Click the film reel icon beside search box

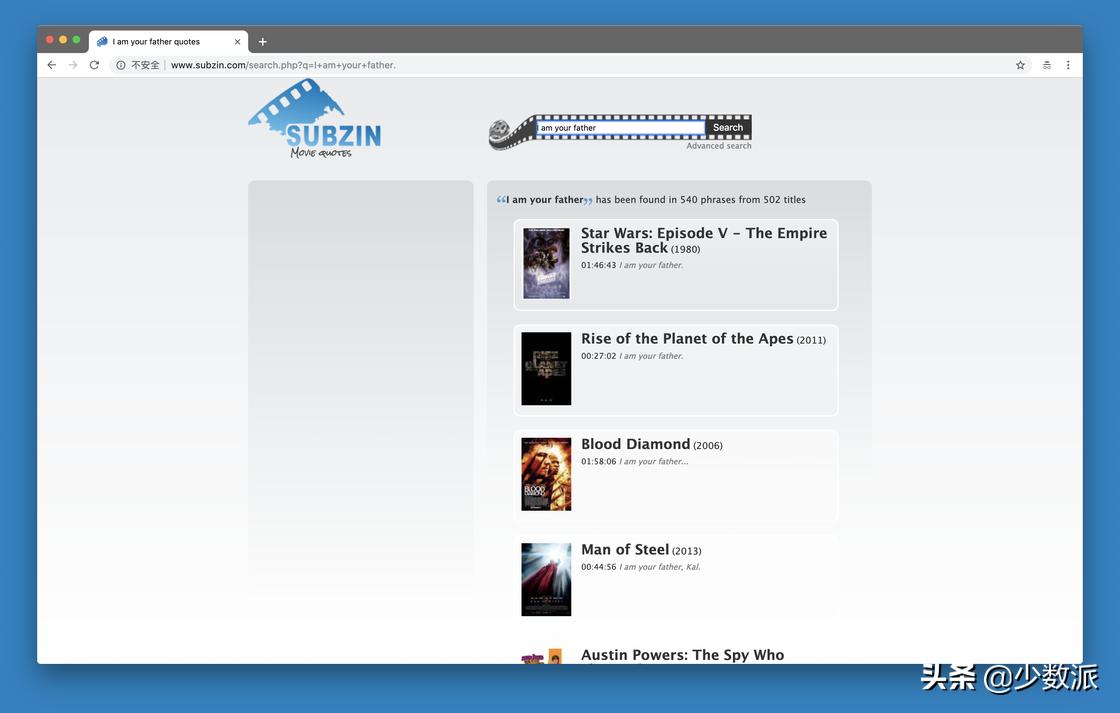(x=499, y=133)
